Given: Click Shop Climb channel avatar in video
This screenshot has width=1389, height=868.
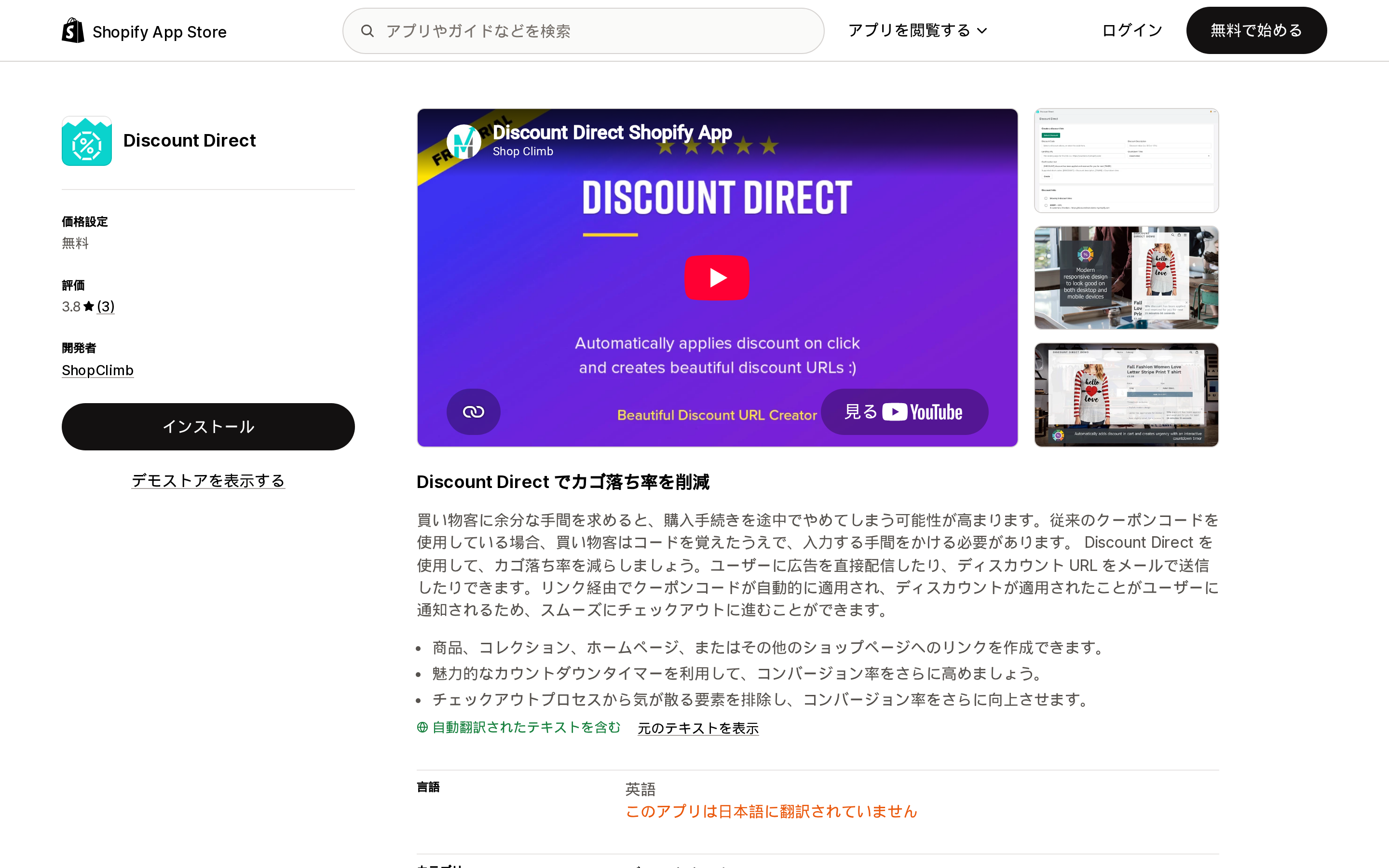Looking at the screenshot, I should coord(464,142).
